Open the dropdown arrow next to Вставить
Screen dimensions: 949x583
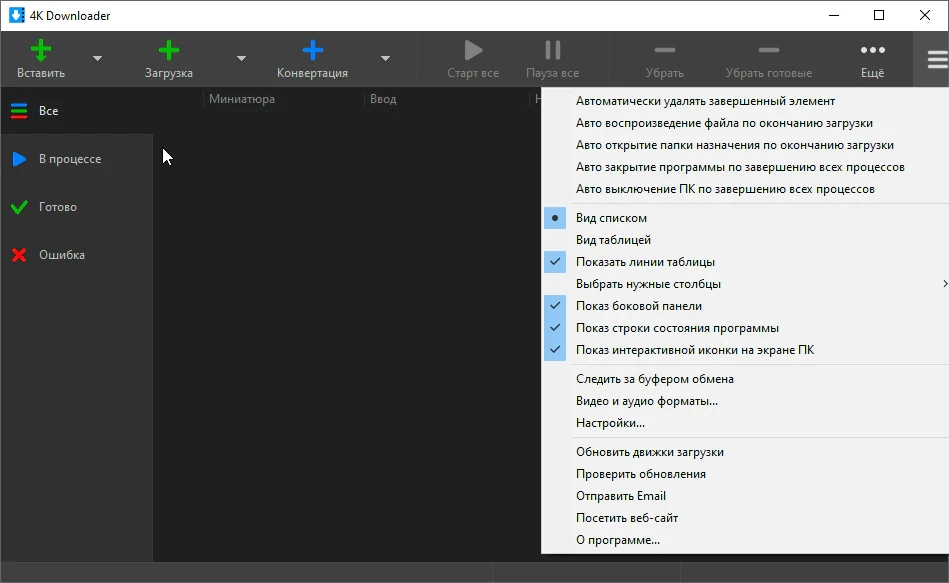point(97,59)
